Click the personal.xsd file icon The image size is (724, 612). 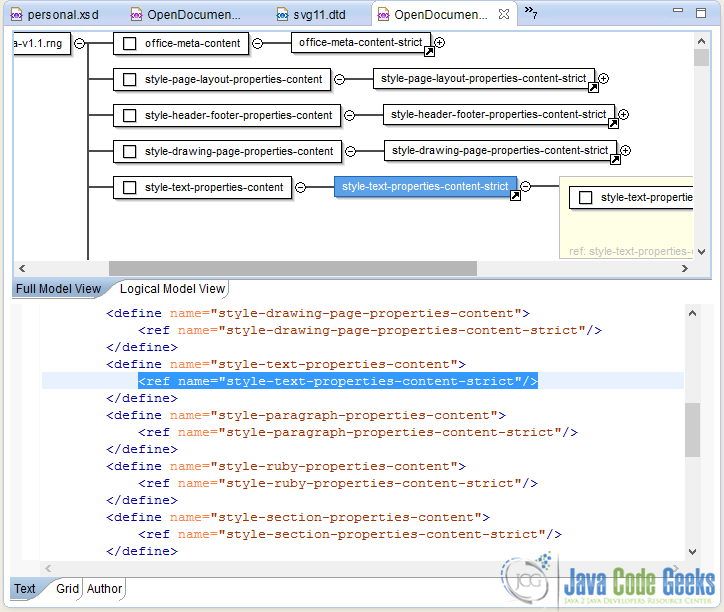click(x=16, y=15)
